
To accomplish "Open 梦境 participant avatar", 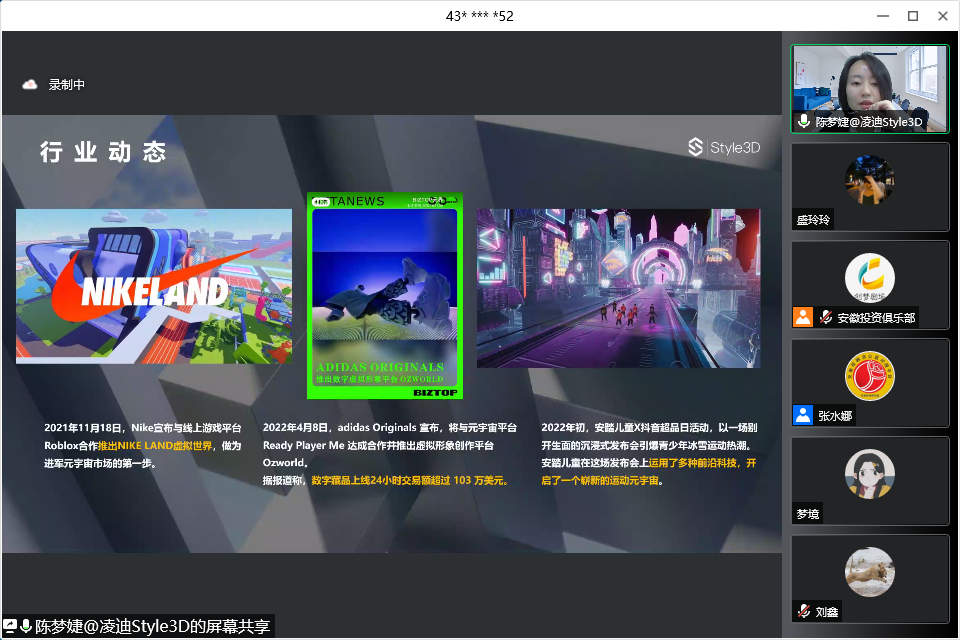I will point(869,473).
